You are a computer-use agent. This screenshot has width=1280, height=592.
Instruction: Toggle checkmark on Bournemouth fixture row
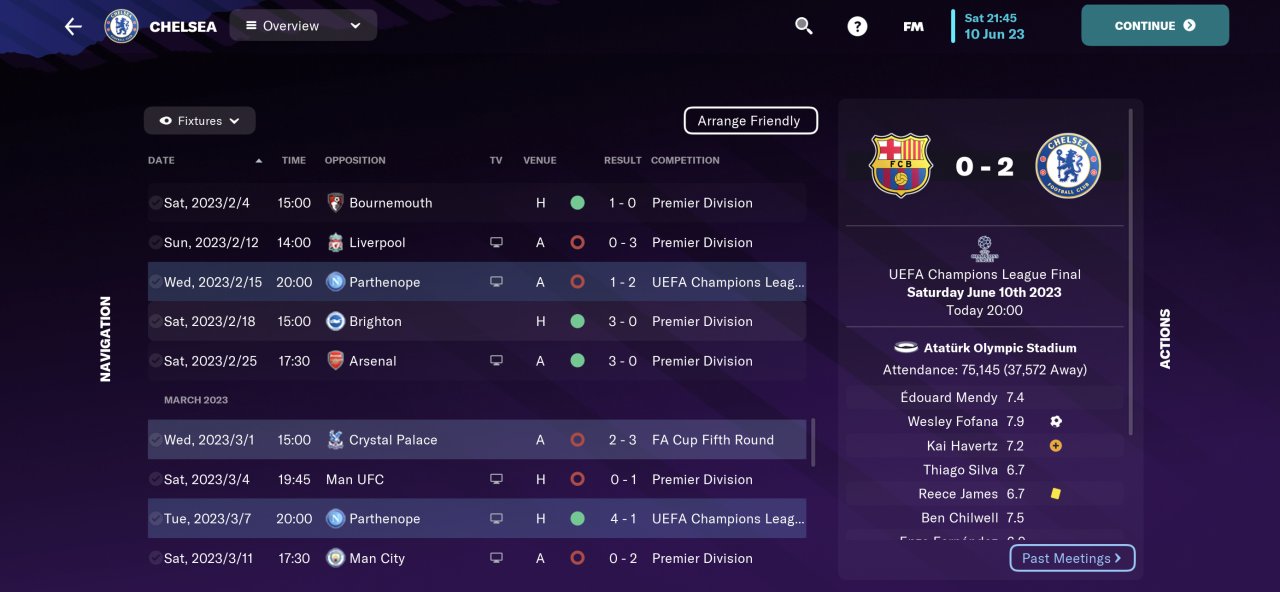(x=155, y=203)
